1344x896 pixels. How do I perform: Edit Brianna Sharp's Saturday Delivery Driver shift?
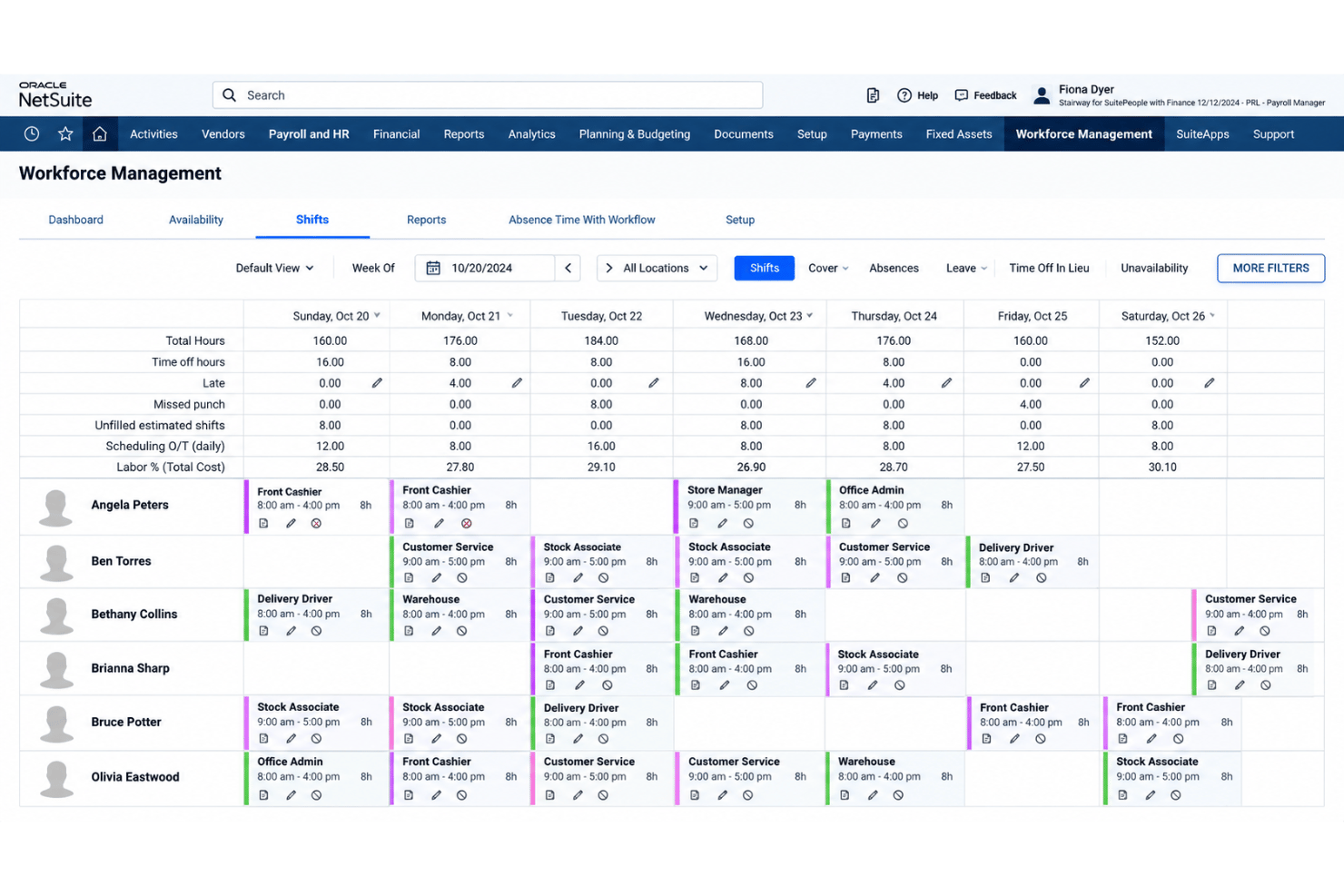pos(1240,685)
